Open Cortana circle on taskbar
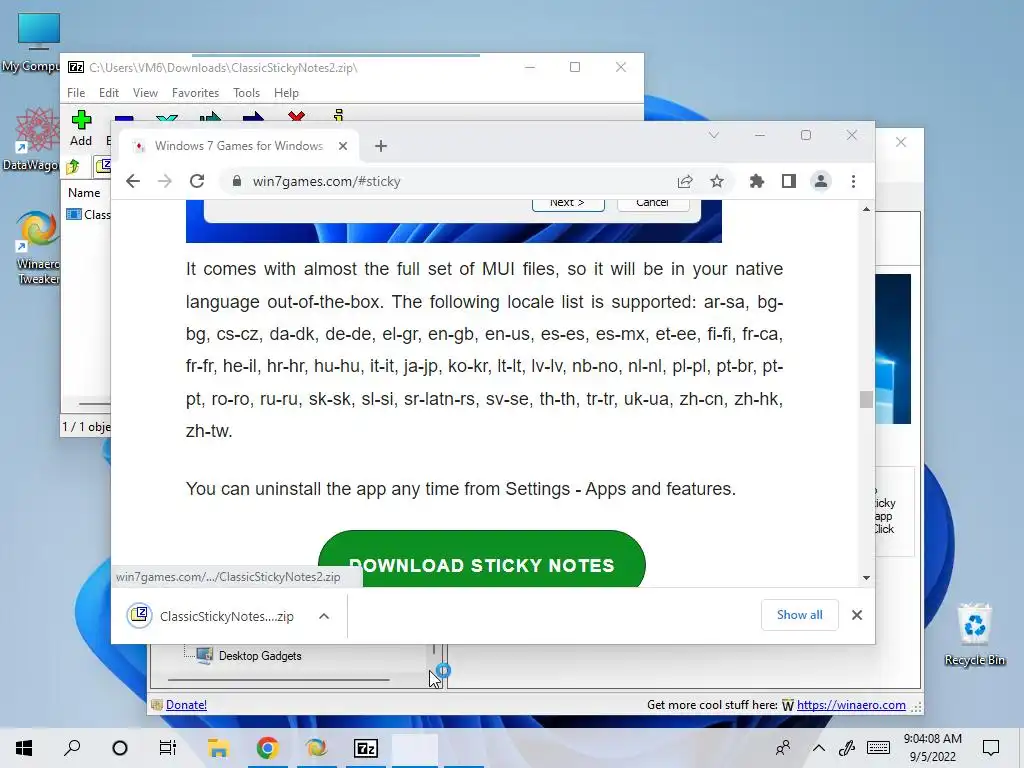The width and height of the screenshot is (1024, 768). click(120, 748)
